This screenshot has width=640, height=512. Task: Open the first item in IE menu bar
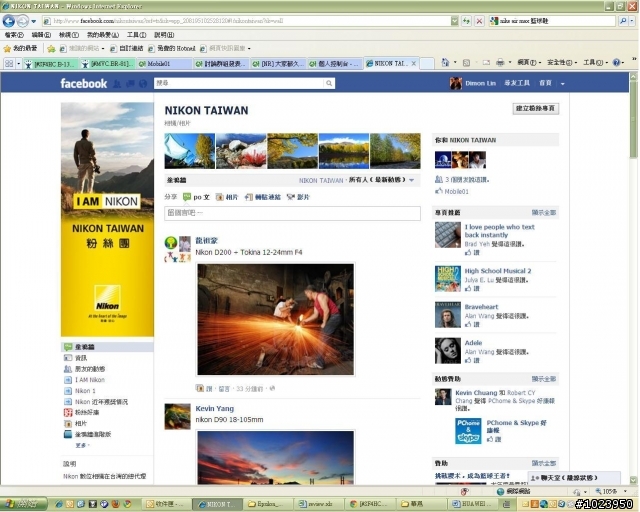tap(14, 35)
